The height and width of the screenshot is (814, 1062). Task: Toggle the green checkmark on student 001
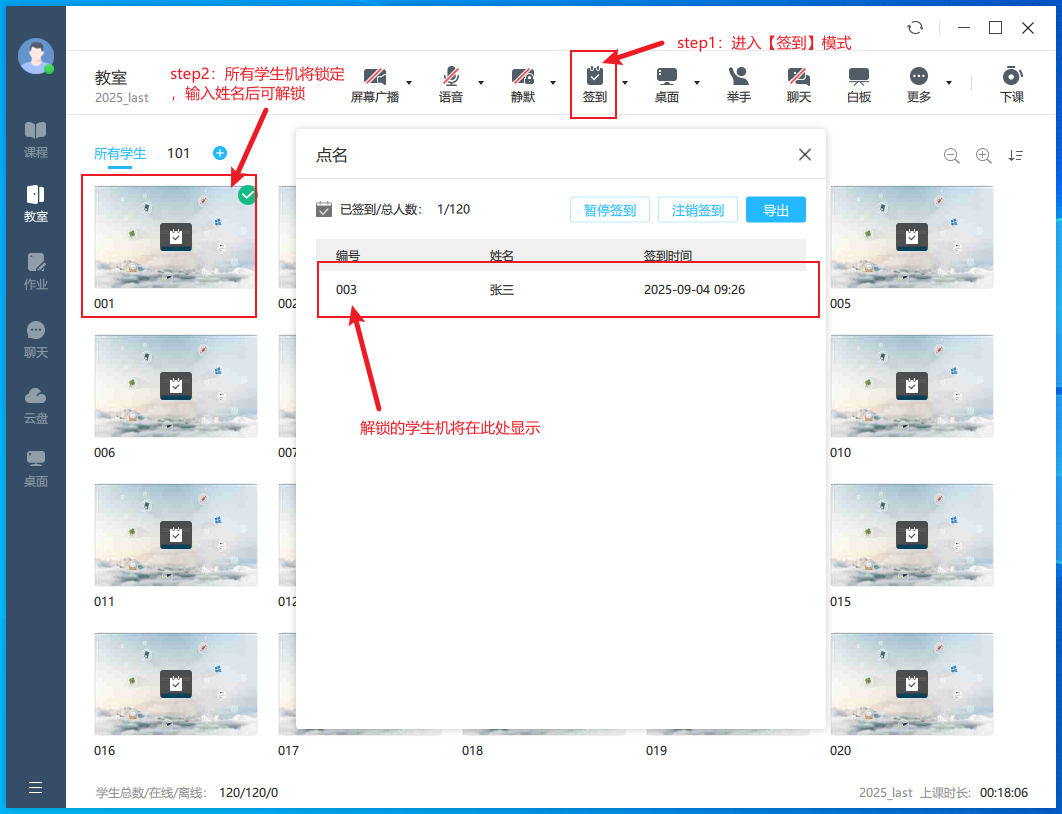[x=247, y=195]
